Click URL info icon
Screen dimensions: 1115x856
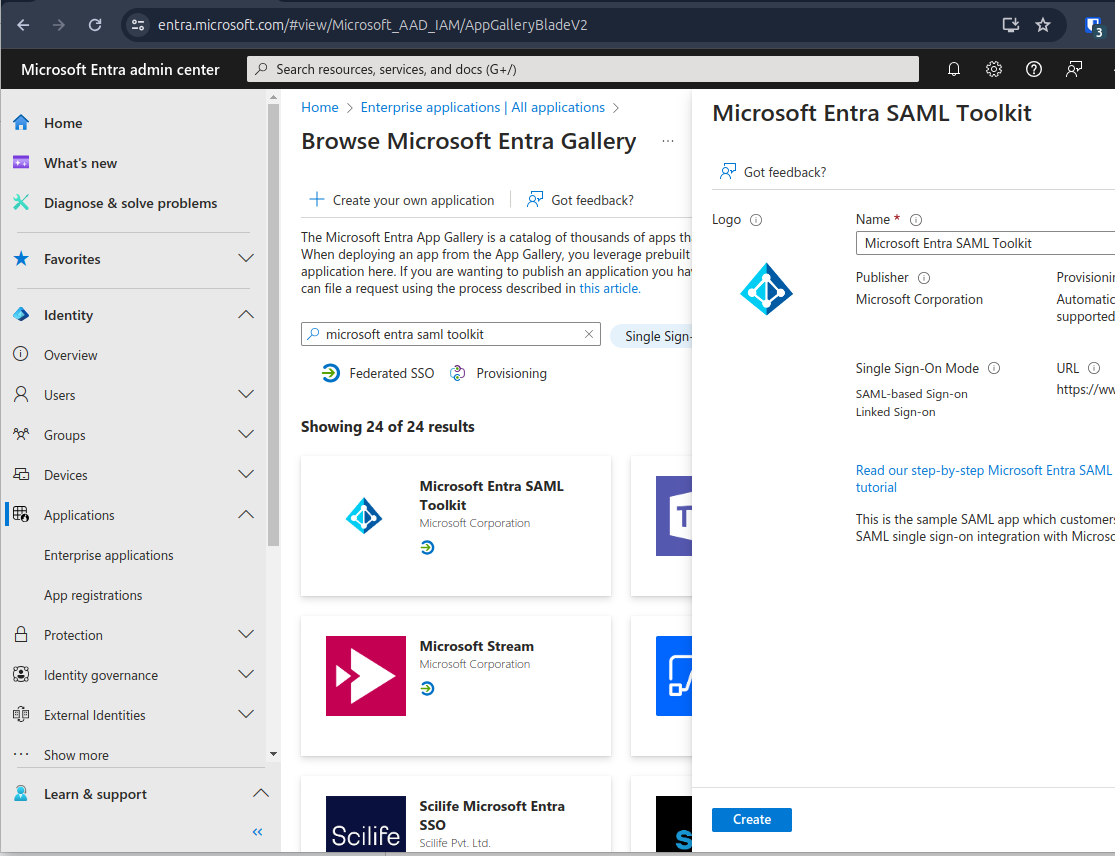[x=1094, y=368]
